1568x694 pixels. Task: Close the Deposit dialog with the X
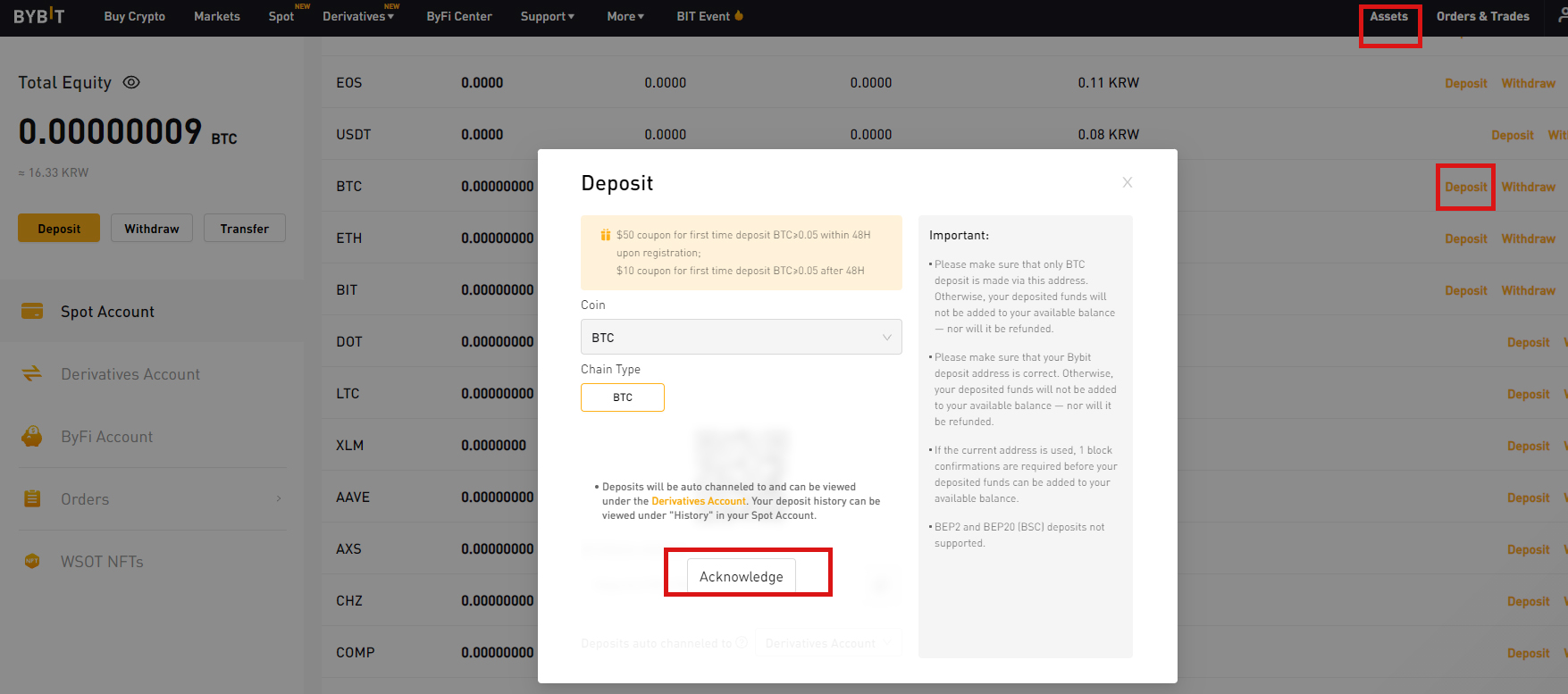(1128, 182)
